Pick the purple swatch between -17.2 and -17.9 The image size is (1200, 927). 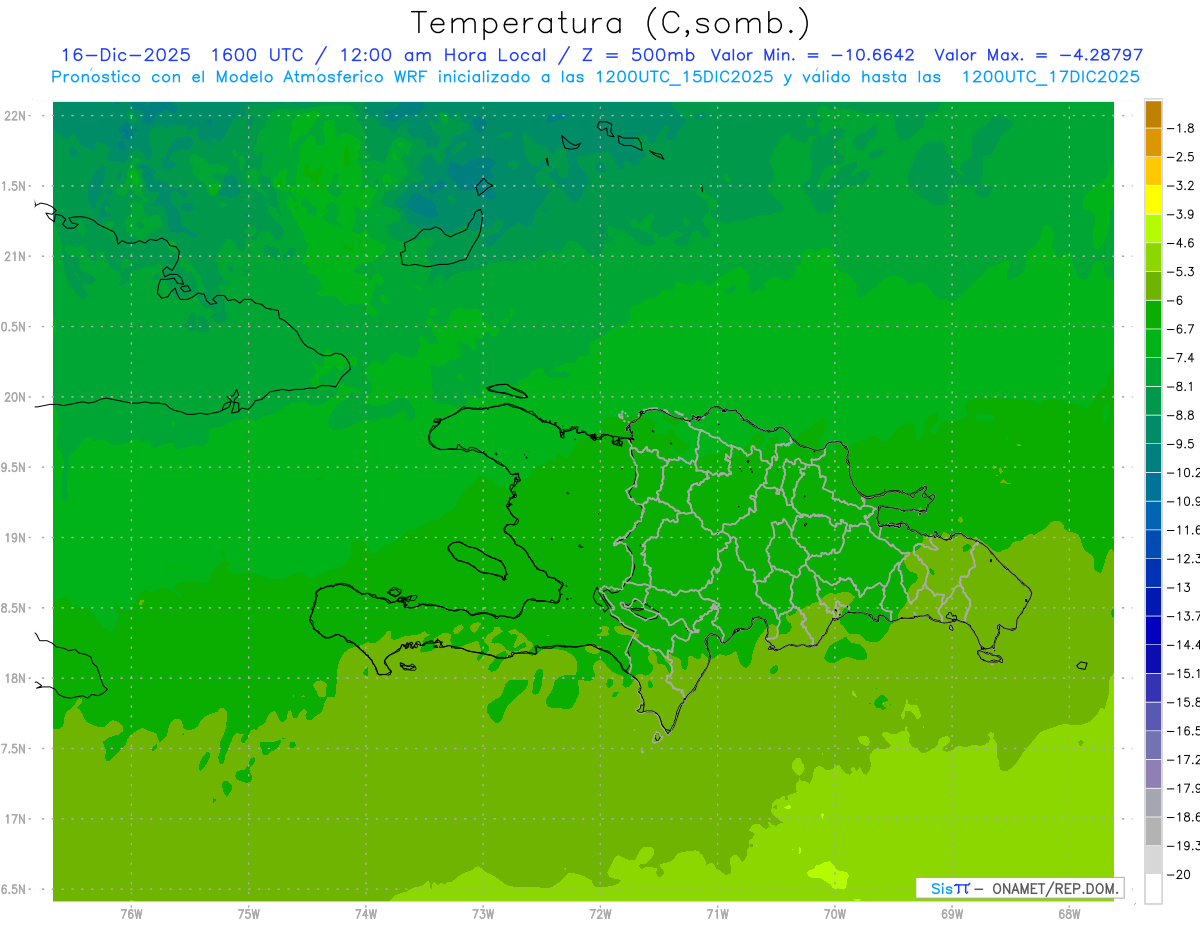coord(1153,774)
